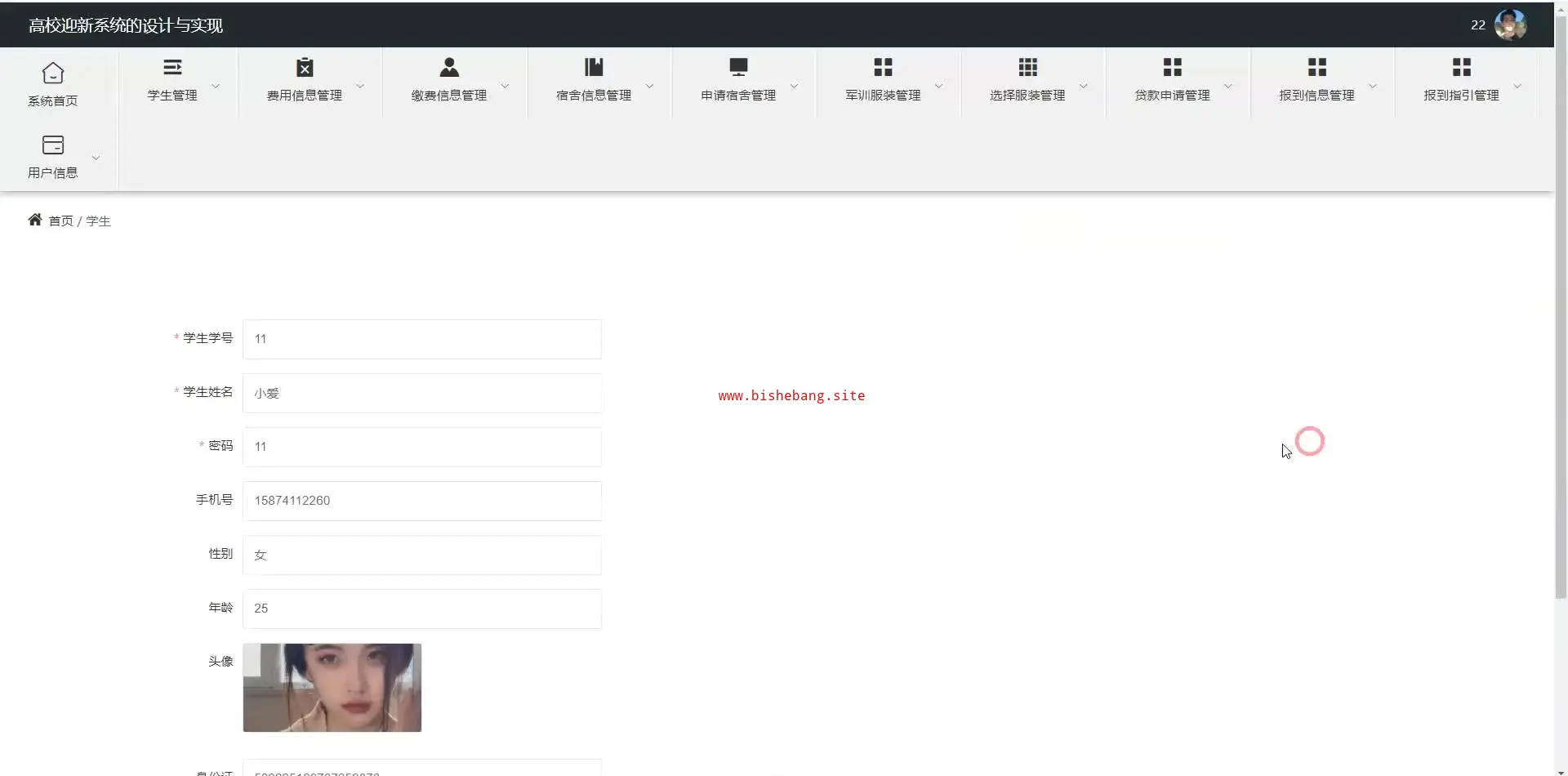Viewport: 1568px width, 776px height.
Task: Expand the 申请宿舍管理 dropdown arrow
Action: (794, 86)
